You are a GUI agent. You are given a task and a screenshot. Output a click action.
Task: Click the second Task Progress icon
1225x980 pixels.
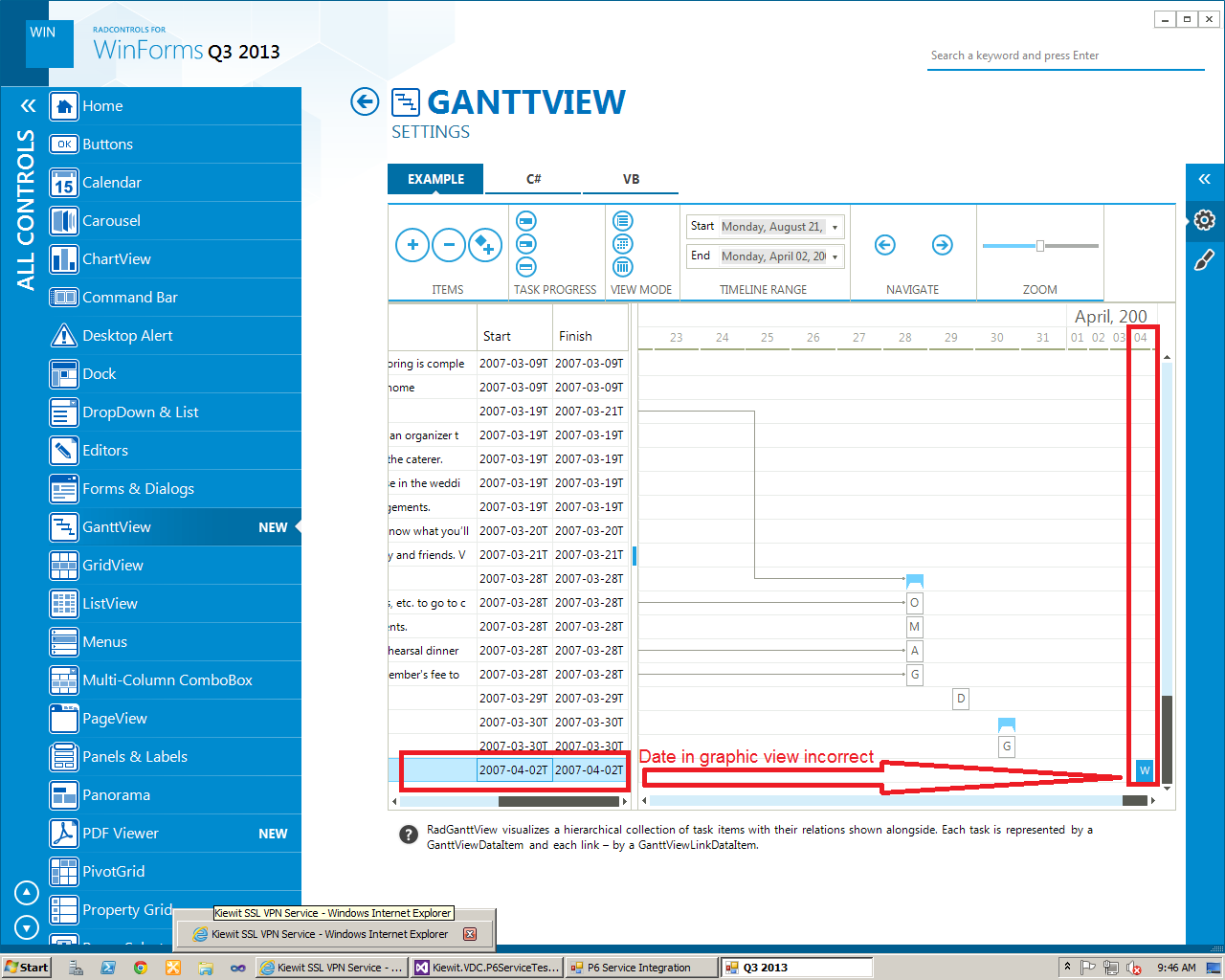[x=526, y=244]
